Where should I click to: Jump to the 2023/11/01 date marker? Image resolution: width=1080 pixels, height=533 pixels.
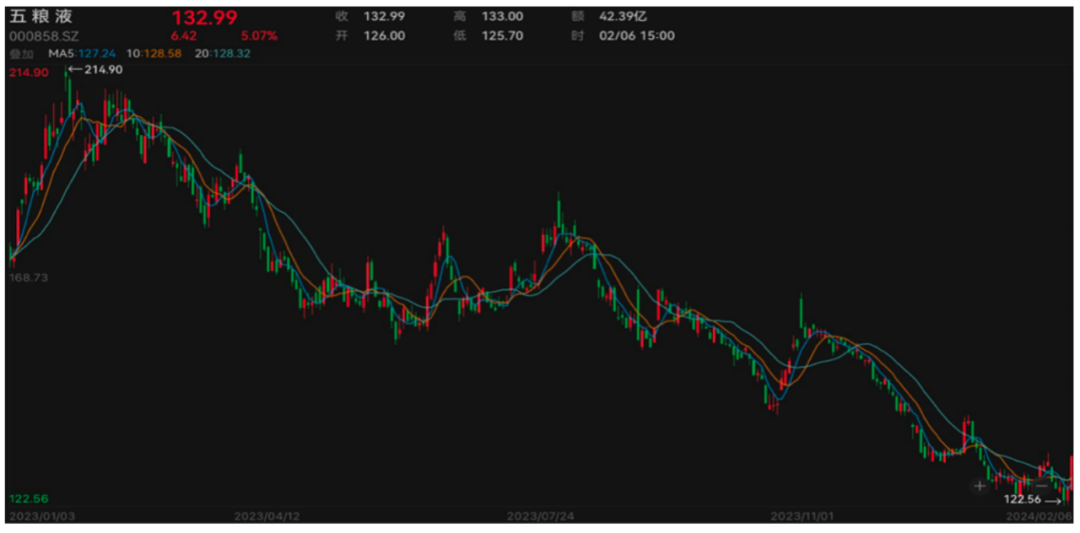coord(804,516)
